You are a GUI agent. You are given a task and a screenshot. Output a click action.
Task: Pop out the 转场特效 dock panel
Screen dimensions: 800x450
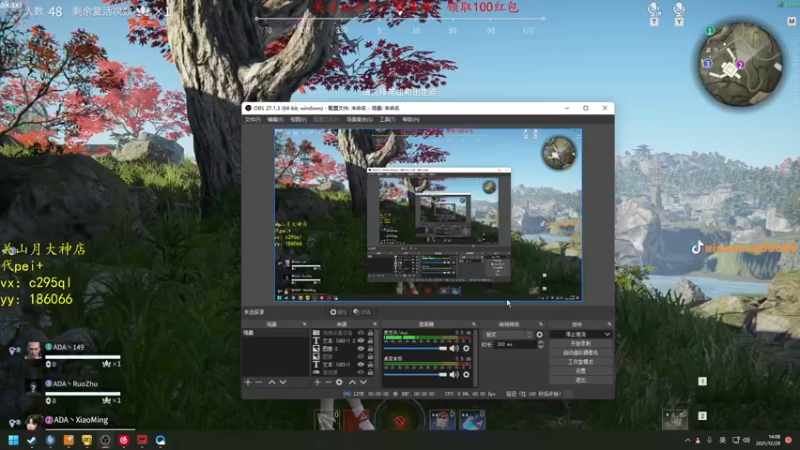[x=541, y=324]
